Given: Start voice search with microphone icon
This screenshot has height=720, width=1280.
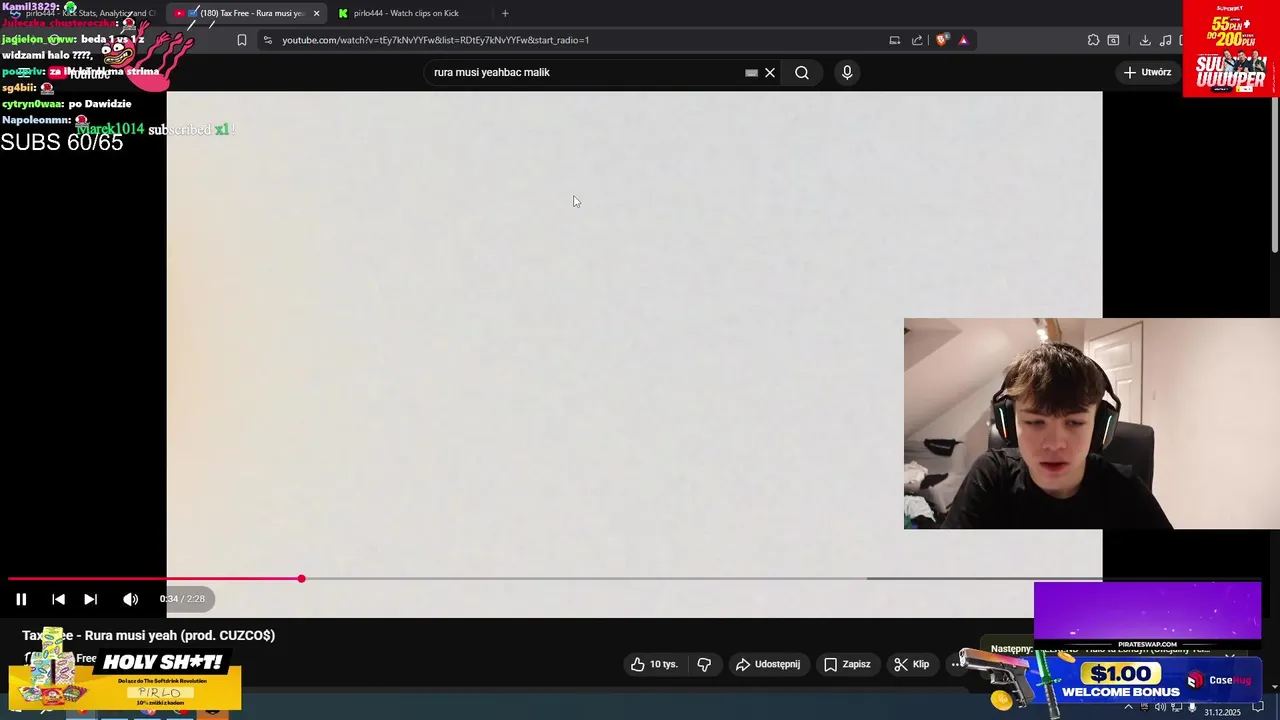Looking at the screenshot, I should click(847, 72).
